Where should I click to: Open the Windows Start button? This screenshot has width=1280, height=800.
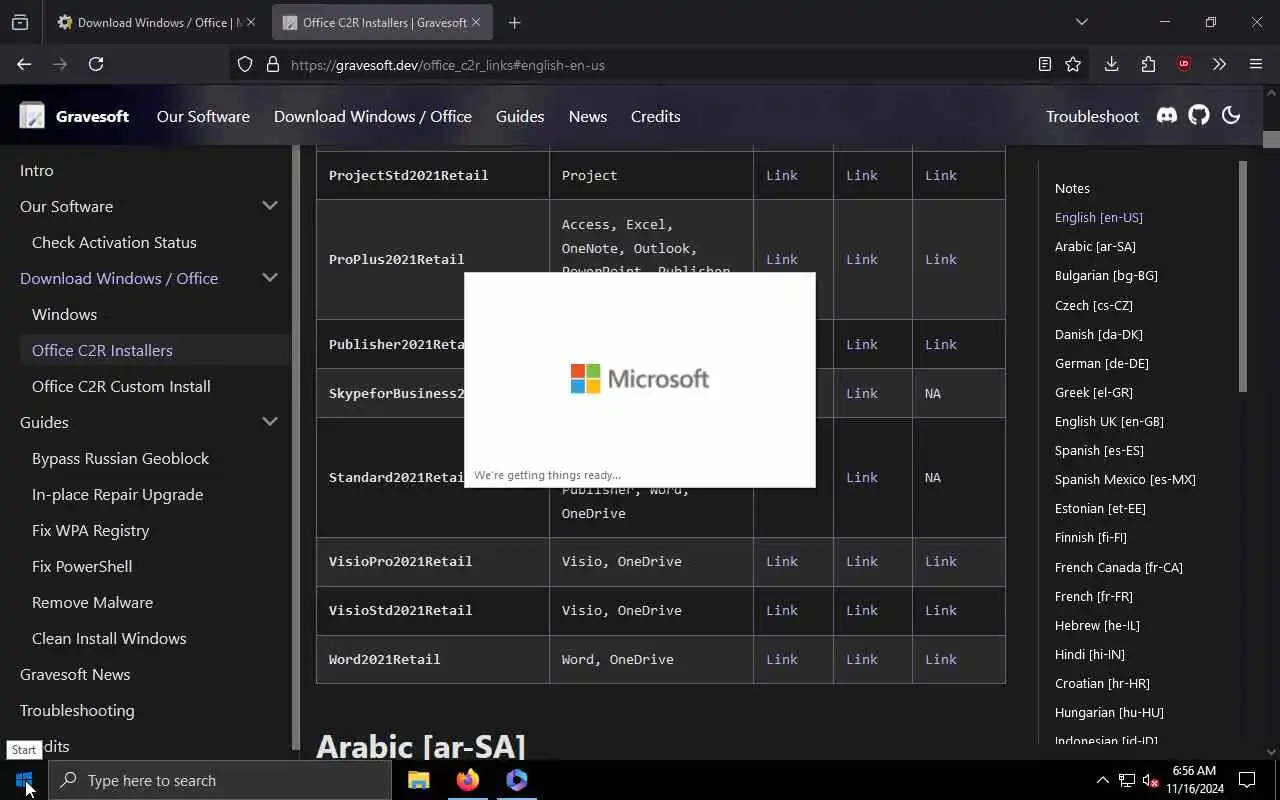click(x=24, y=780)
